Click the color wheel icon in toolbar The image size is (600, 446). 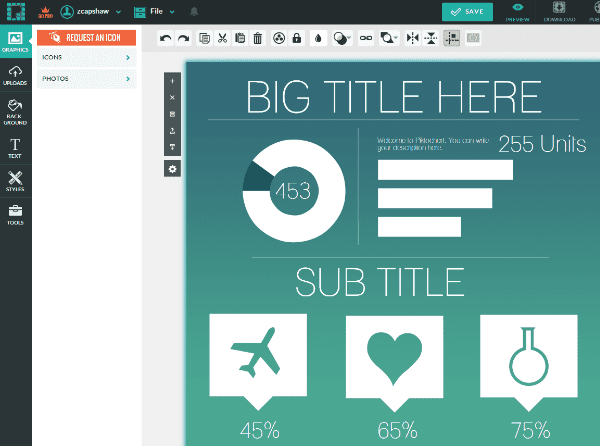tap(279, 38)
